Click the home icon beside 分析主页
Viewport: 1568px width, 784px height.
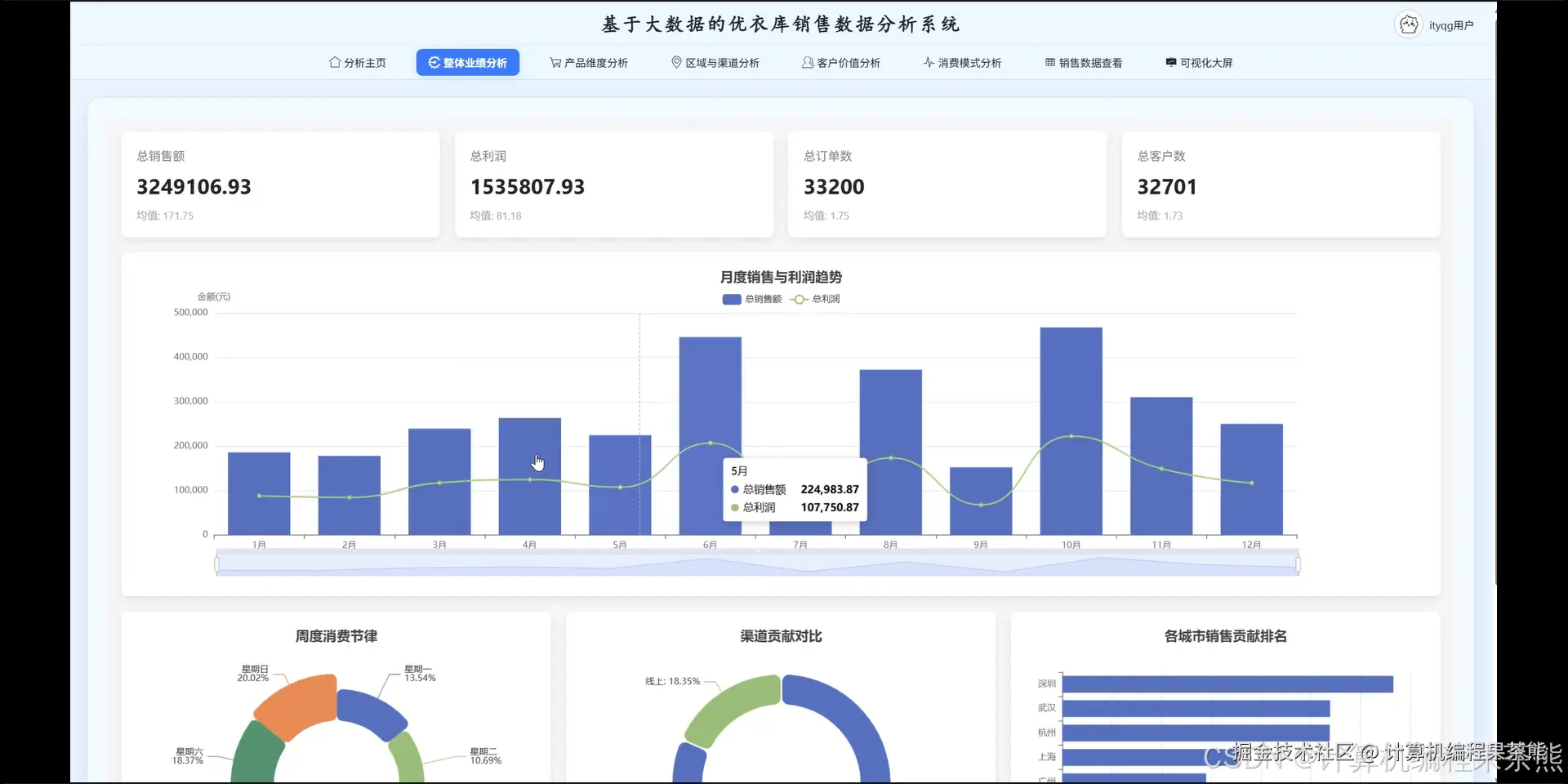(335, 63)
